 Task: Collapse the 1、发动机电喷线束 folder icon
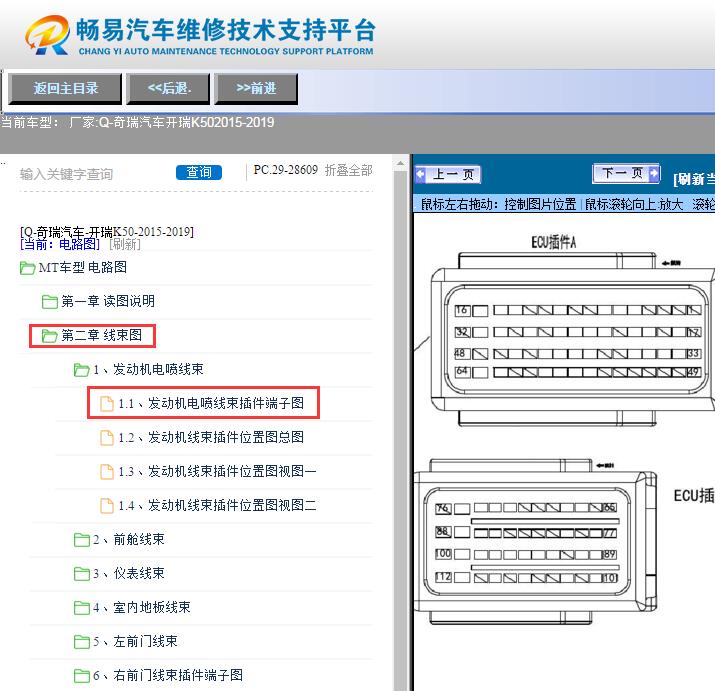[81, 369]
